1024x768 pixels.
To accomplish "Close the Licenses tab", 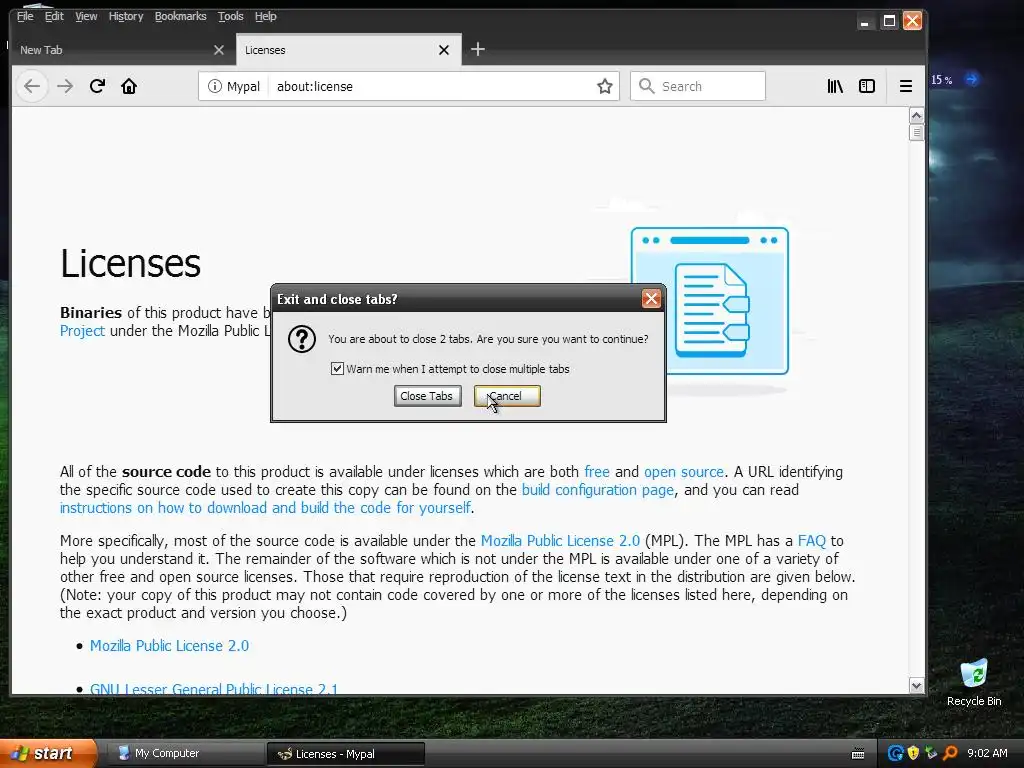I will 444,50.
